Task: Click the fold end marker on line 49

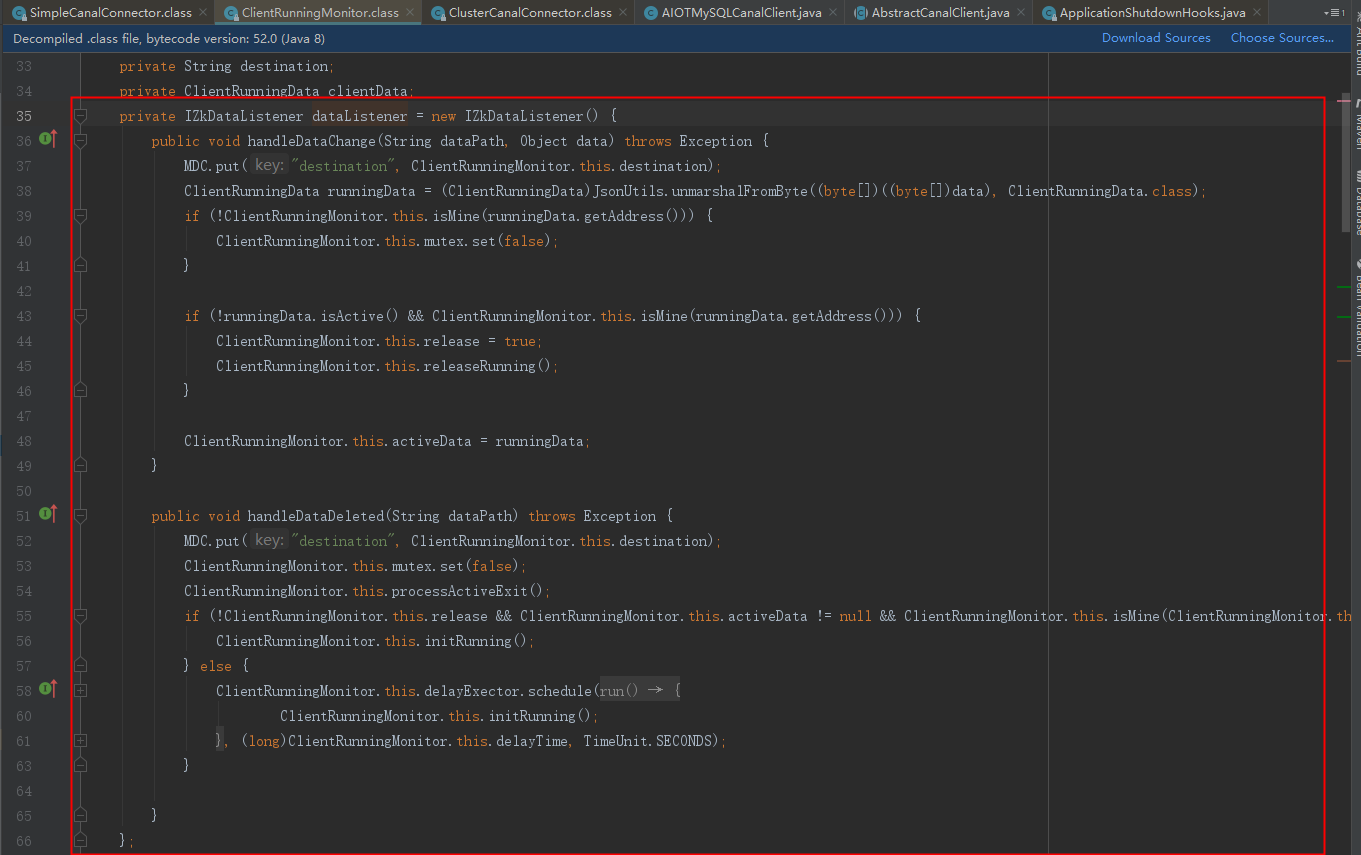Action: [x=81, y=466]
